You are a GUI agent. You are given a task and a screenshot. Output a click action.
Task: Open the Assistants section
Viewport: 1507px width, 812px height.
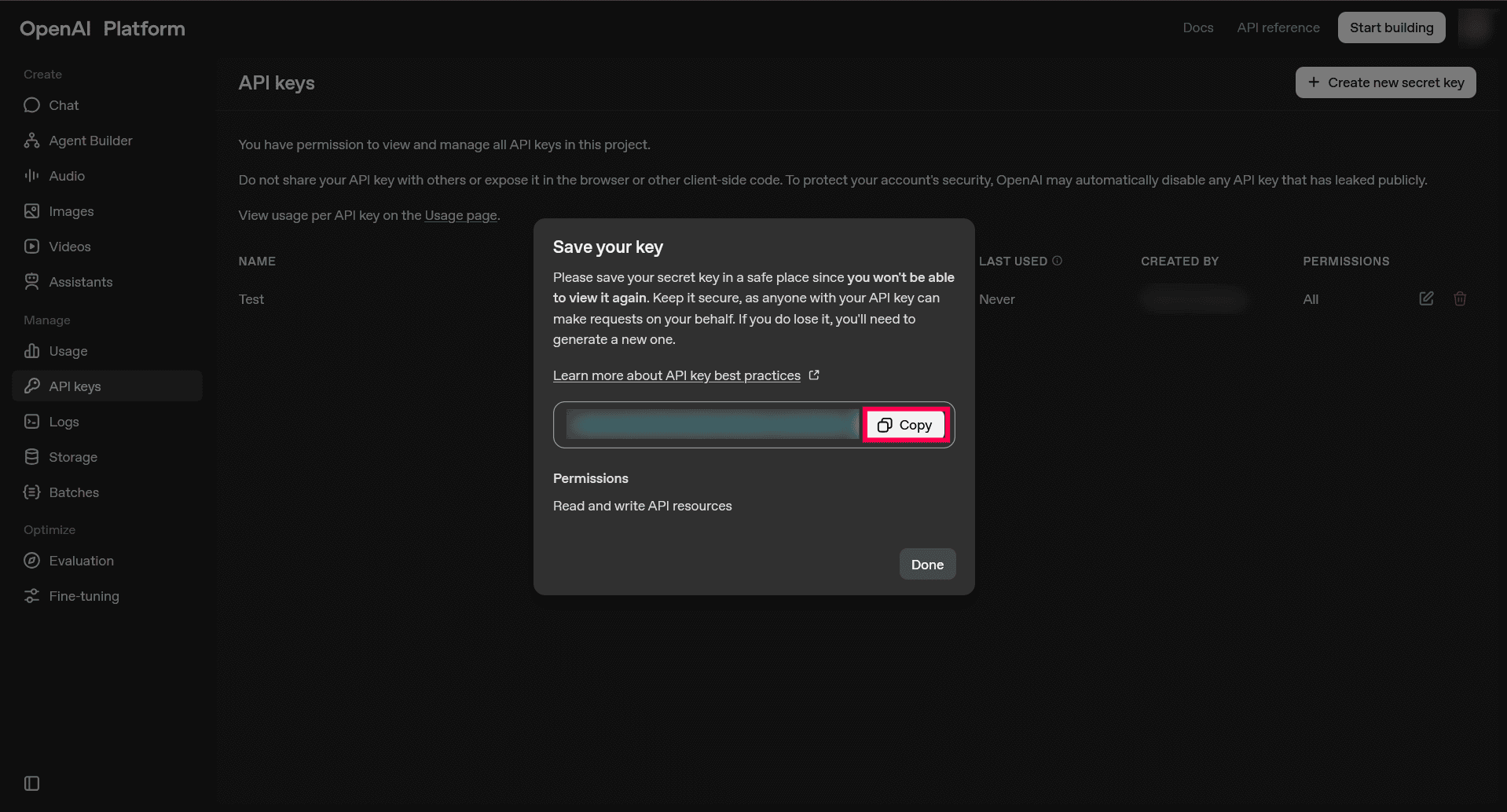pyautogui.click(x=81, y=281)
